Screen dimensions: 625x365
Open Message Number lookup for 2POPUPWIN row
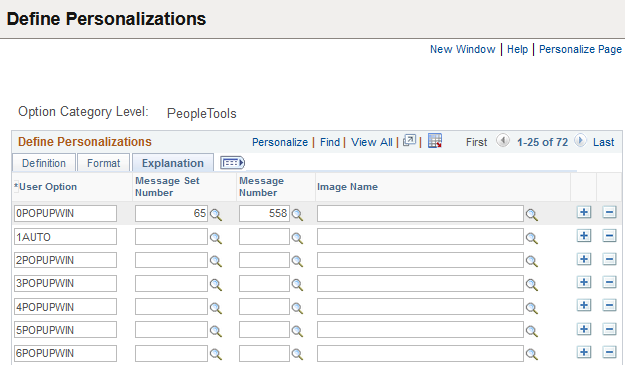(x=297, y=261)
